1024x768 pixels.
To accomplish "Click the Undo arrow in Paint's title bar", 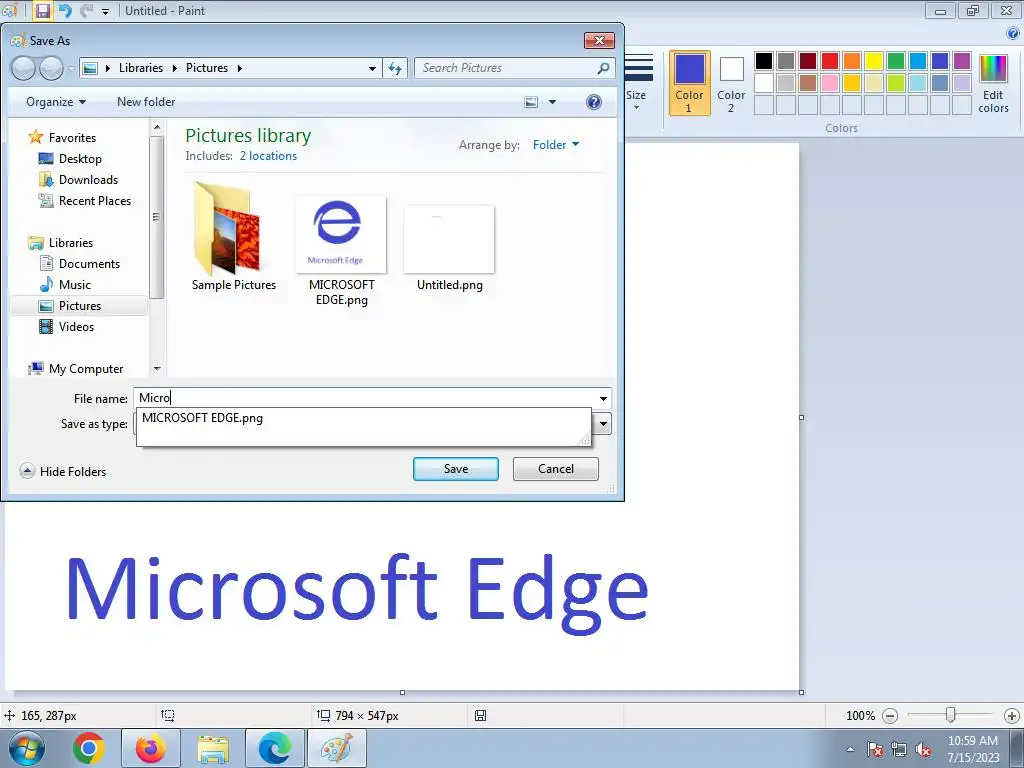I will (x=65, y=10).
